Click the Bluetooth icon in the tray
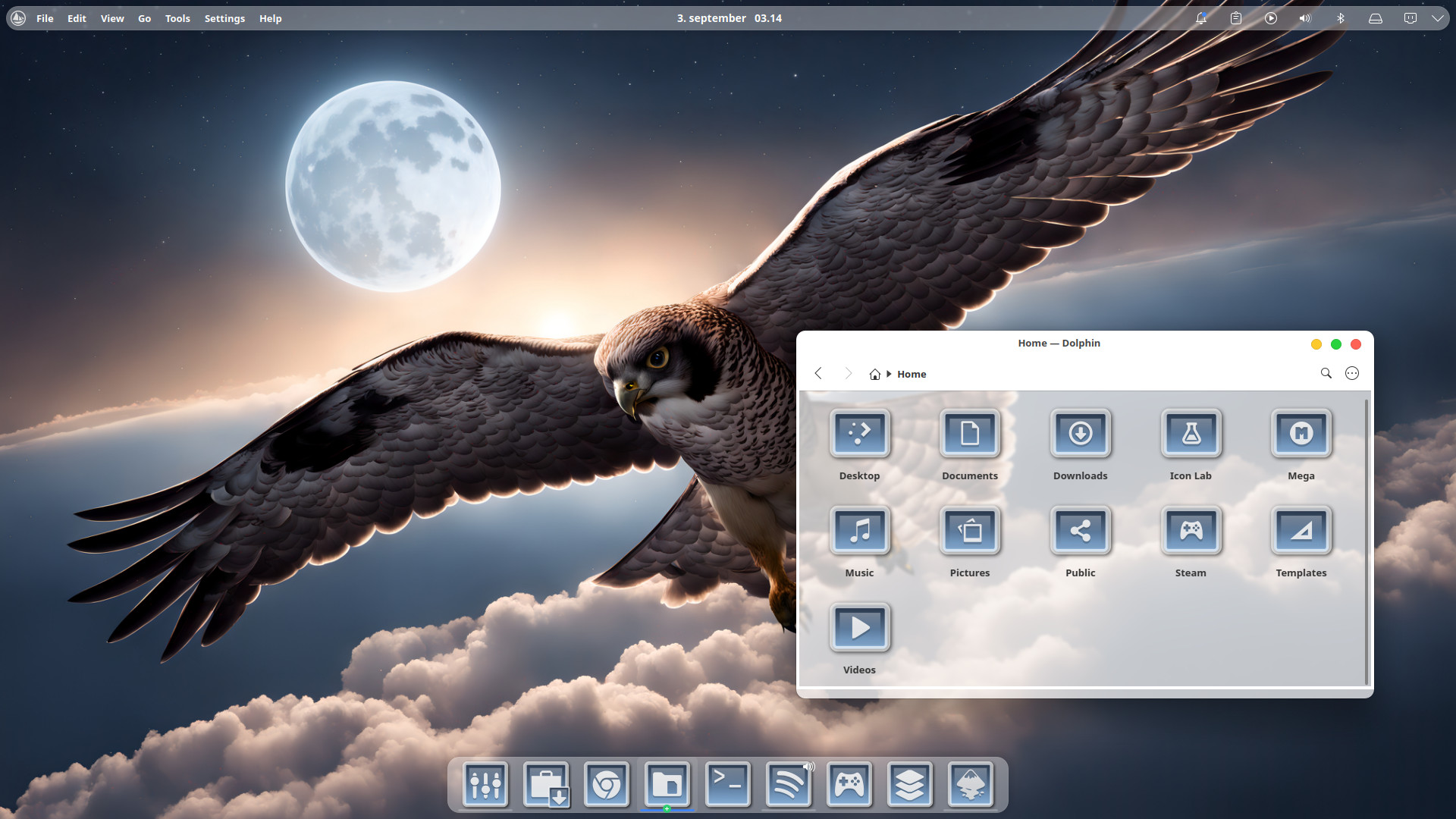Viewport: 1456px width, 819px height. 1340,17
